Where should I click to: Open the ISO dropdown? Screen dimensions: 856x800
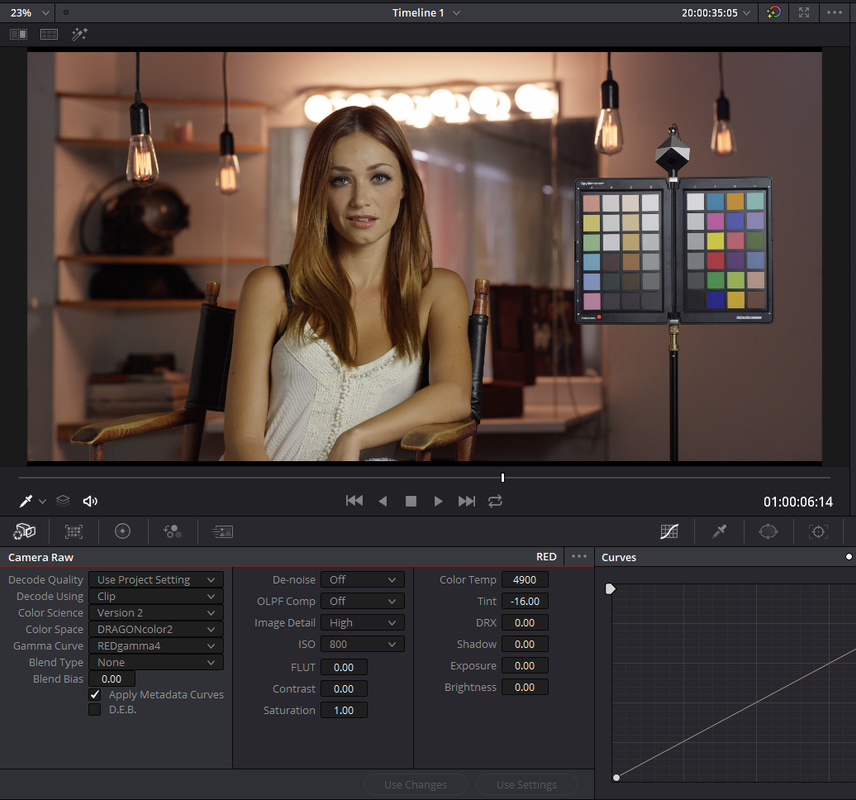tap(362, 644)
